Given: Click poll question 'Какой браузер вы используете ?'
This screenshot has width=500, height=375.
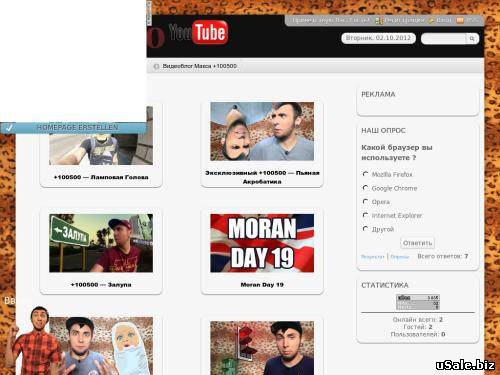Looking at the screenshot, I should coord(397,152).
